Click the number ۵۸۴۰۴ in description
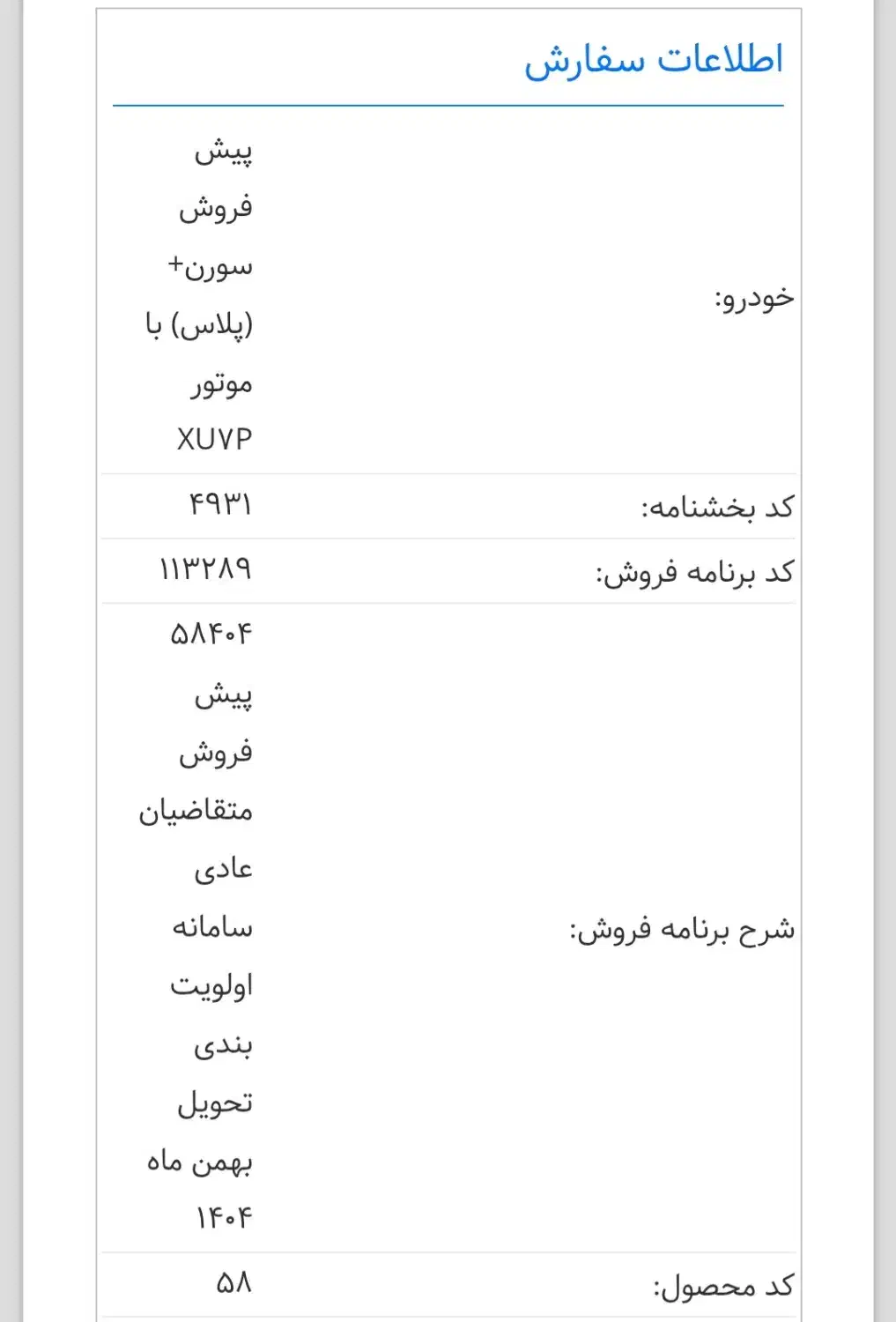This screenshot has width=896, height=1322. coord(211,634)
